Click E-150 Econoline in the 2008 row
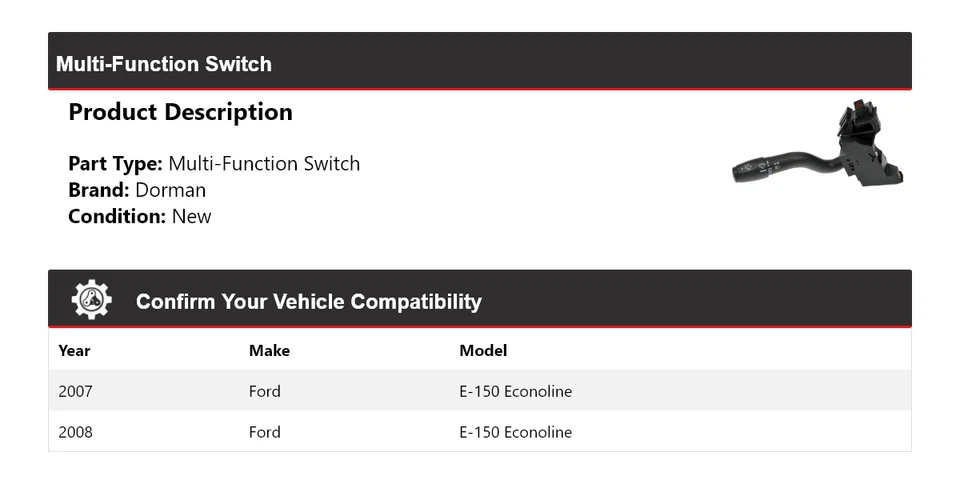The height and width of the screenshot is (484, 960). tap(516, 432)
